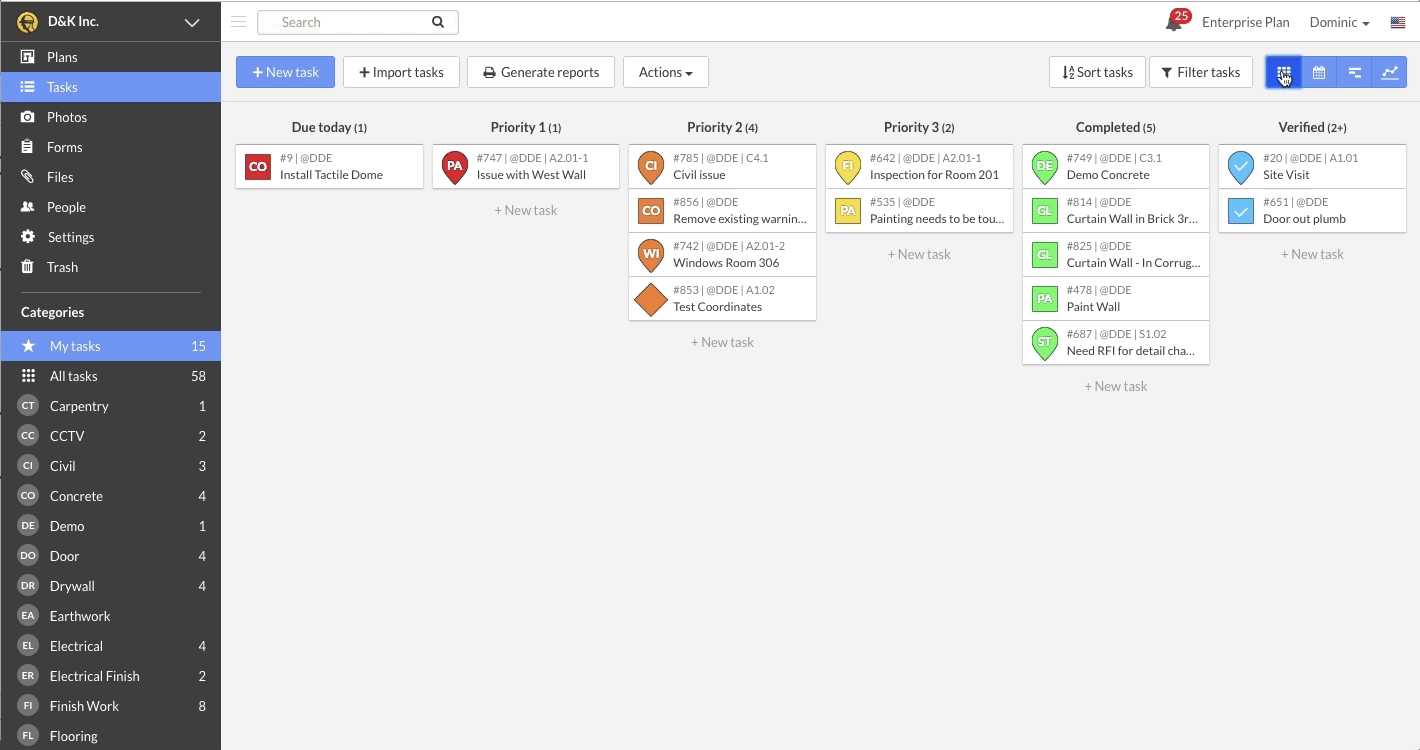The image size is (1420, 750).
Task: Open Files in the sidebar
Action: click(x=110, y=177)
